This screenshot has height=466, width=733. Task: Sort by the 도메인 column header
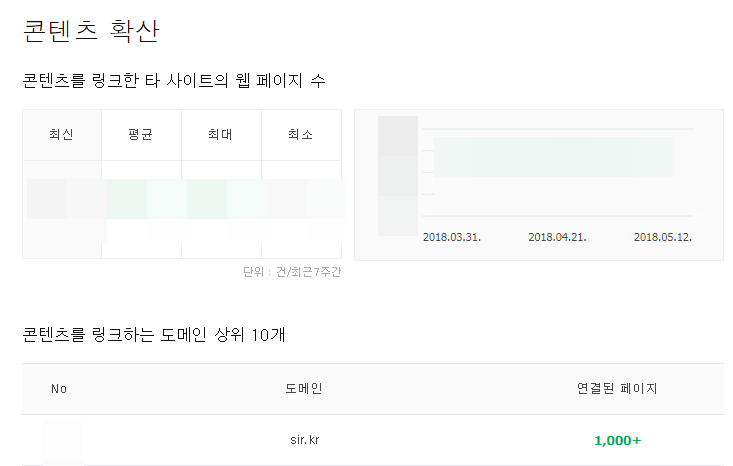coord(304,388)
